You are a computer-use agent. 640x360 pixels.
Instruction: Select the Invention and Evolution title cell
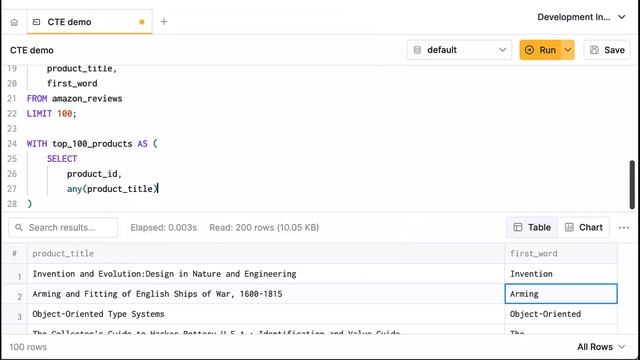266,274
